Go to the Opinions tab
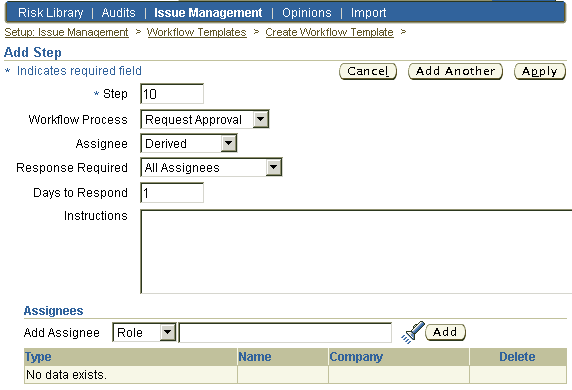 click(x=307, y=13)
